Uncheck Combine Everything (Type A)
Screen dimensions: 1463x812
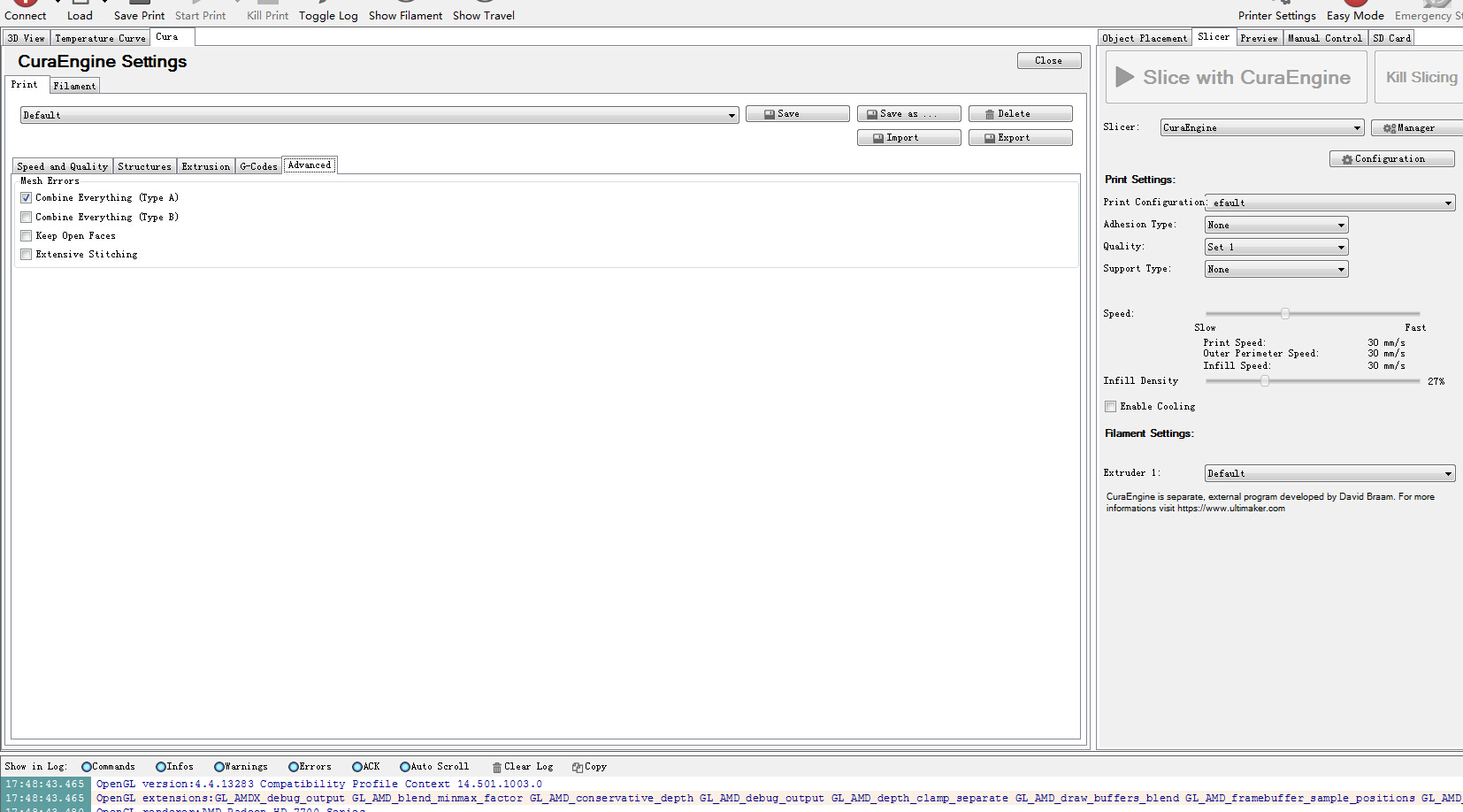click(27, 198)
